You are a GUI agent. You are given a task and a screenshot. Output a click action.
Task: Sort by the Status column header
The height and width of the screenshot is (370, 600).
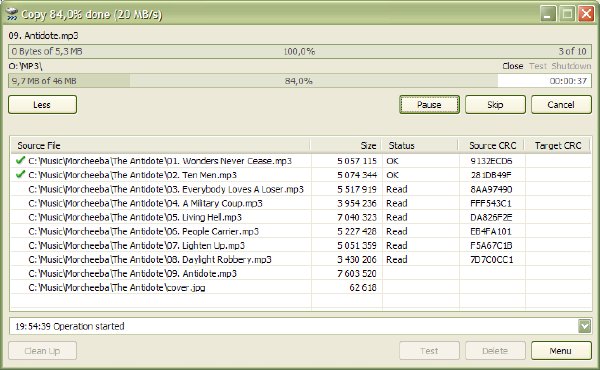point(420,145)
